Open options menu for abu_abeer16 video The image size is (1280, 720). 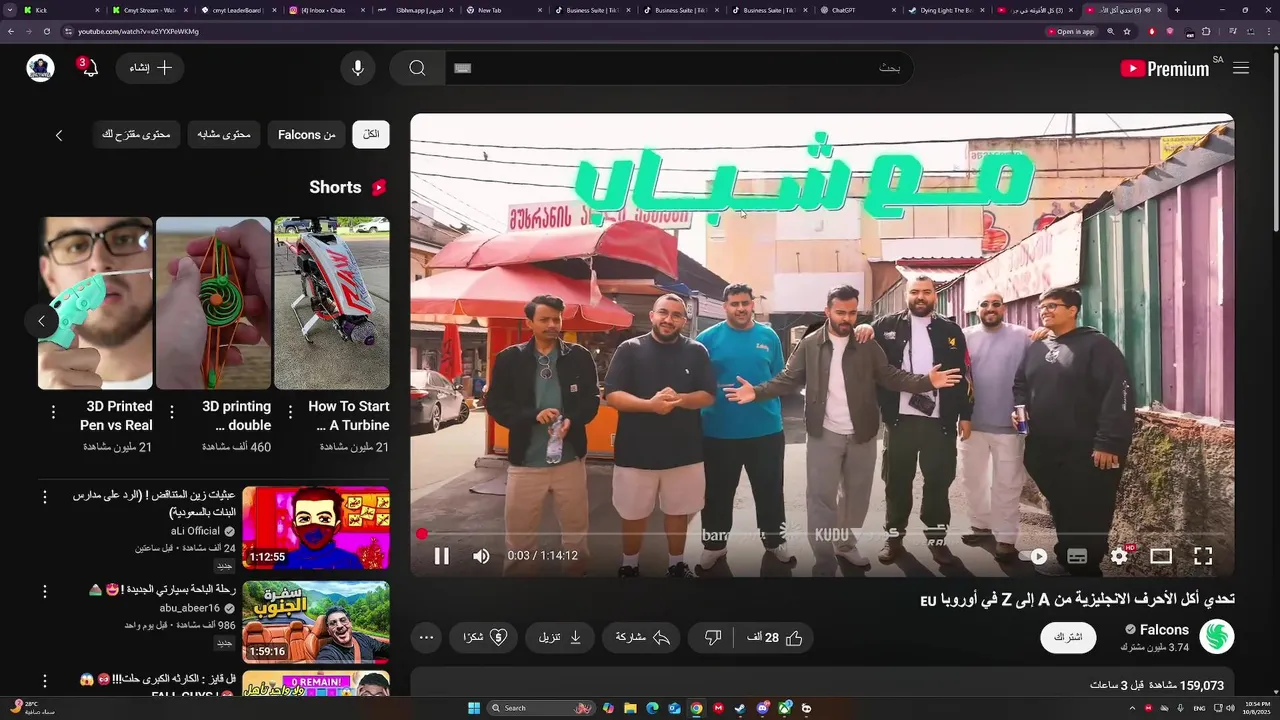[44, 591]
